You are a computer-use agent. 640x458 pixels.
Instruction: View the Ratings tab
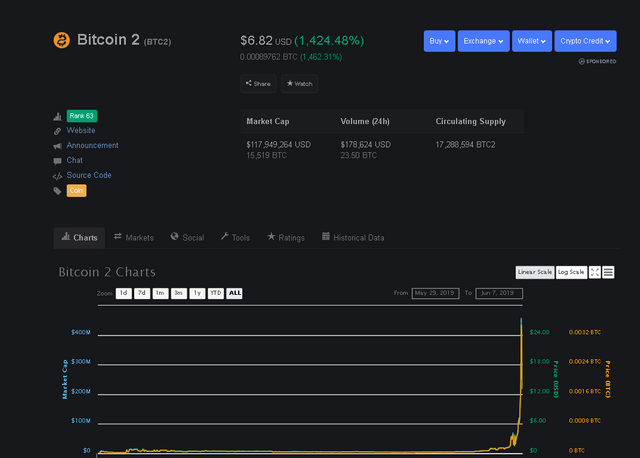(x=286, y=238)
